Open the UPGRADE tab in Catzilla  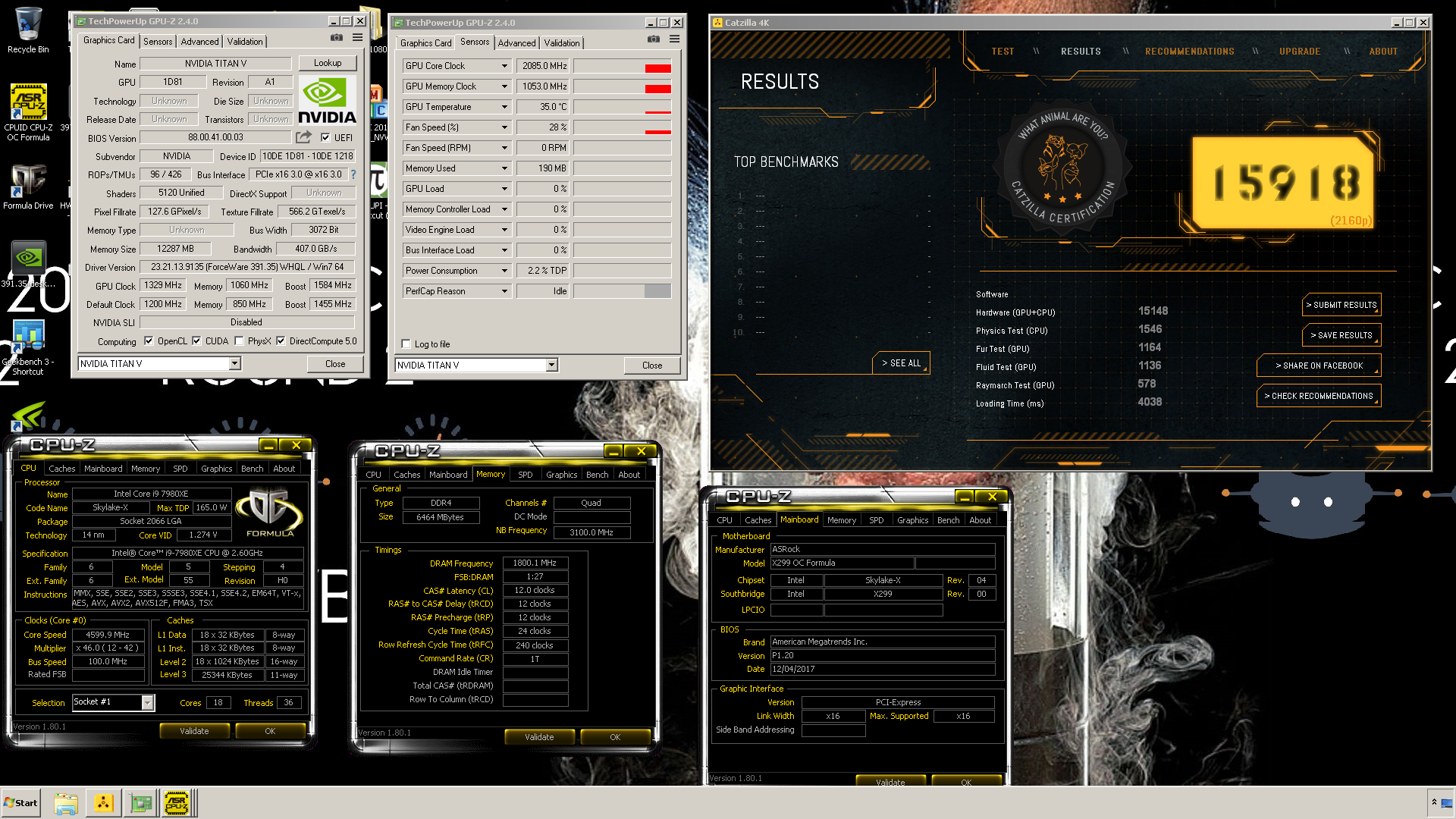pos(1300,52)
